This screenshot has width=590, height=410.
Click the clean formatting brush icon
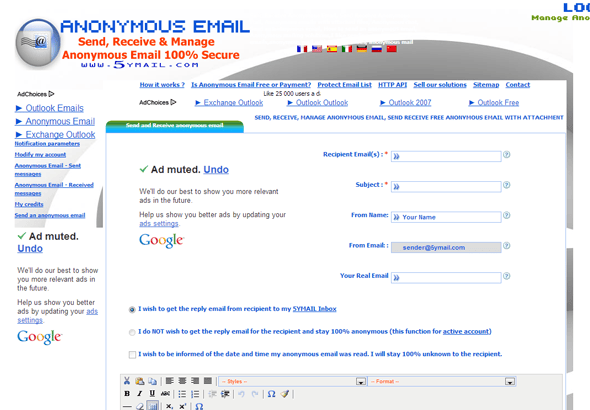point(285,394)
